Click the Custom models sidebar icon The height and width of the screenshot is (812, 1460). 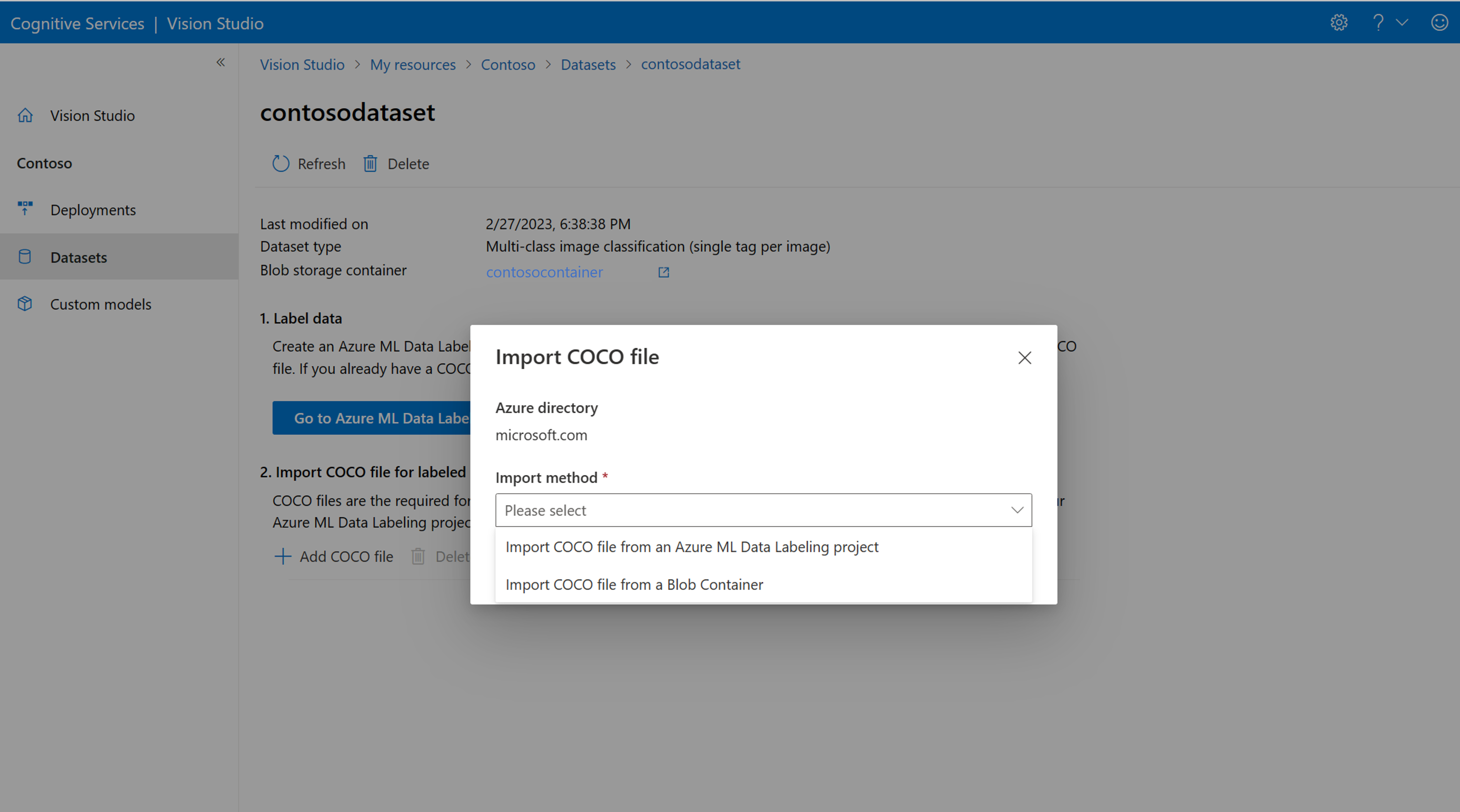[25, 303]
